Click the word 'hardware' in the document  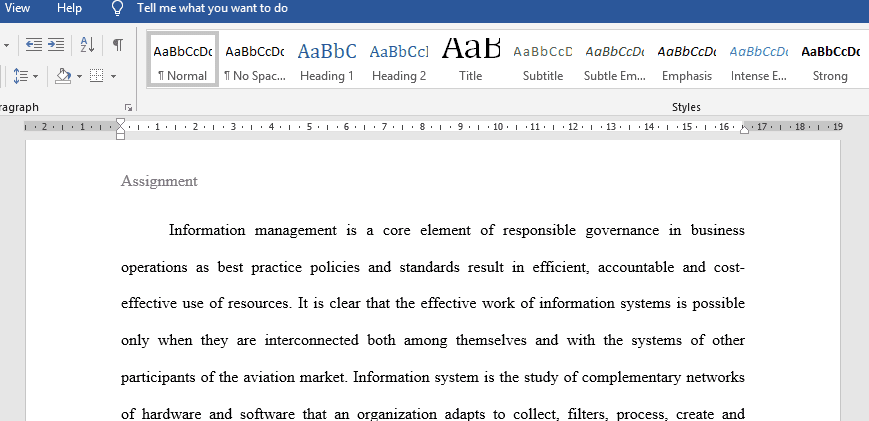tap(171, 414)
